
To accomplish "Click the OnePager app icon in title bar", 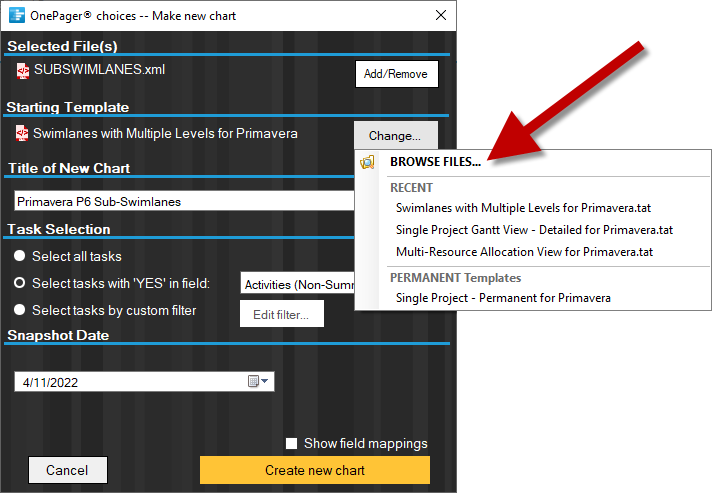I will (x=17, y=15).
